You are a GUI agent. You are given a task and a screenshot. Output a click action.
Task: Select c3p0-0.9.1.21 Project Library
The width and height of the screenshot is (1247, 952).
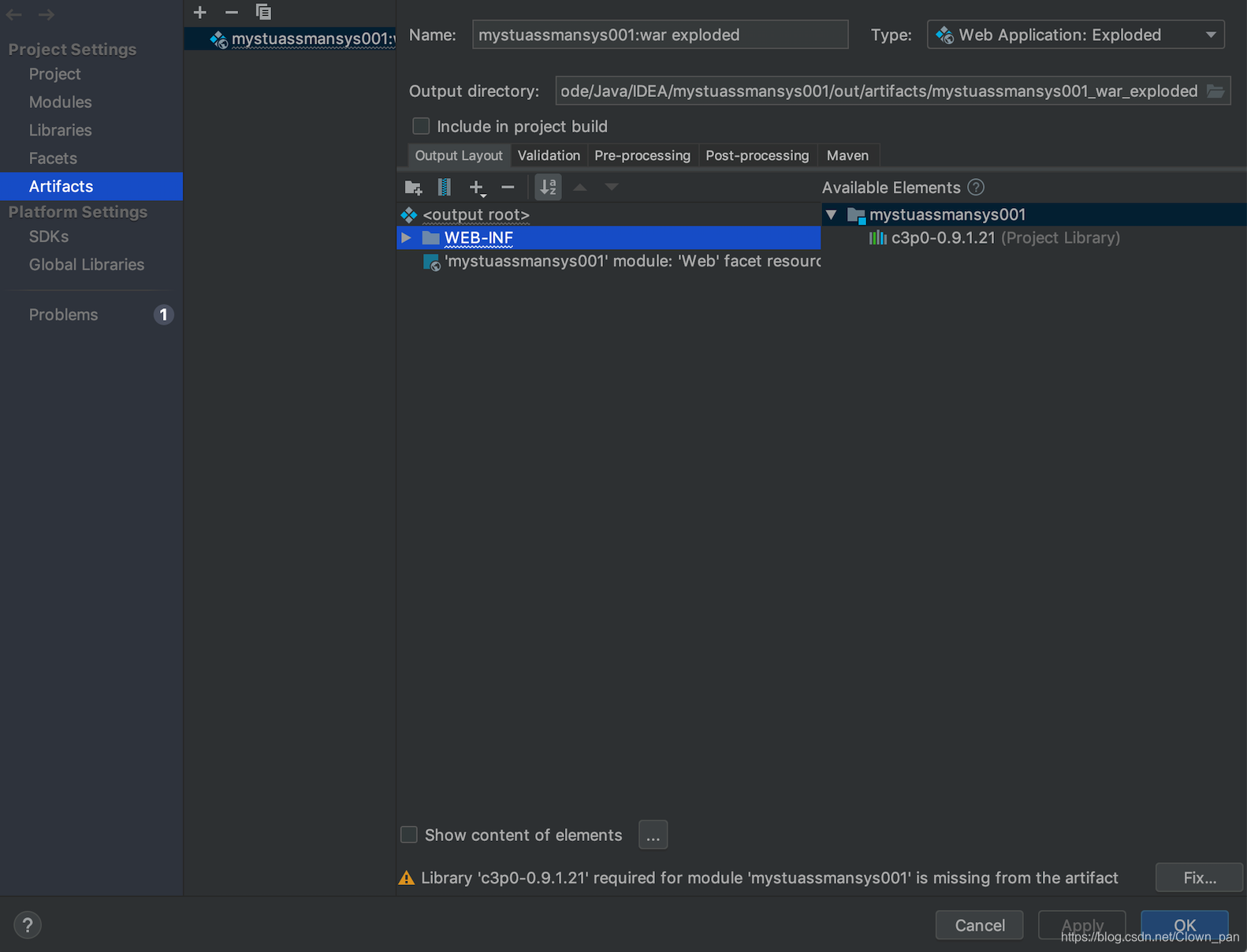993,238
